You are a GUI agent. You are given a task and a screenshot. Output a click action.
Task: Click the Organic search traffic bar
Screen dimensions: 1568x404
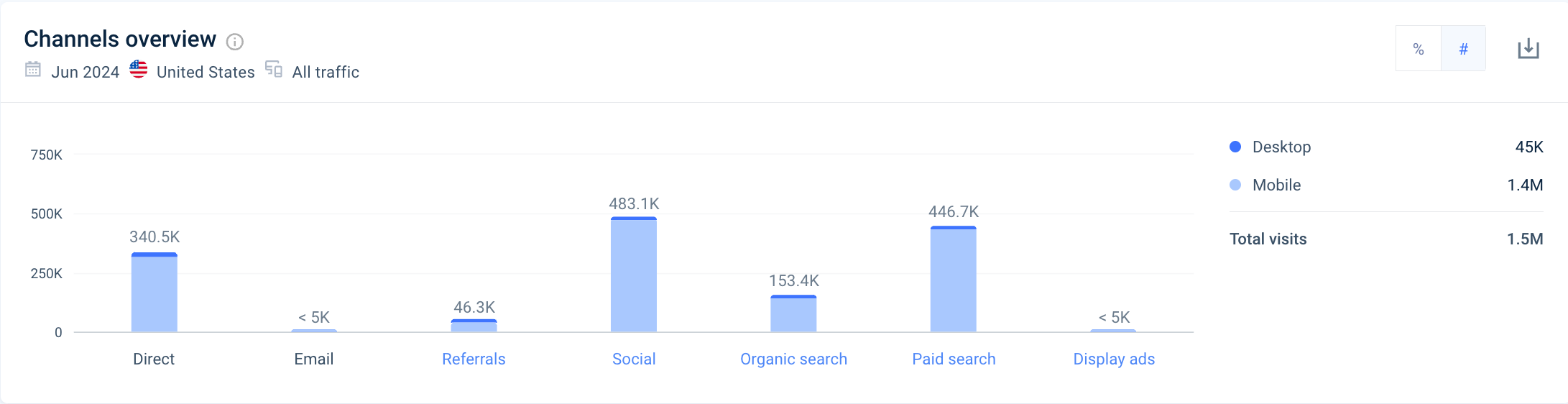tap(793, 314)
